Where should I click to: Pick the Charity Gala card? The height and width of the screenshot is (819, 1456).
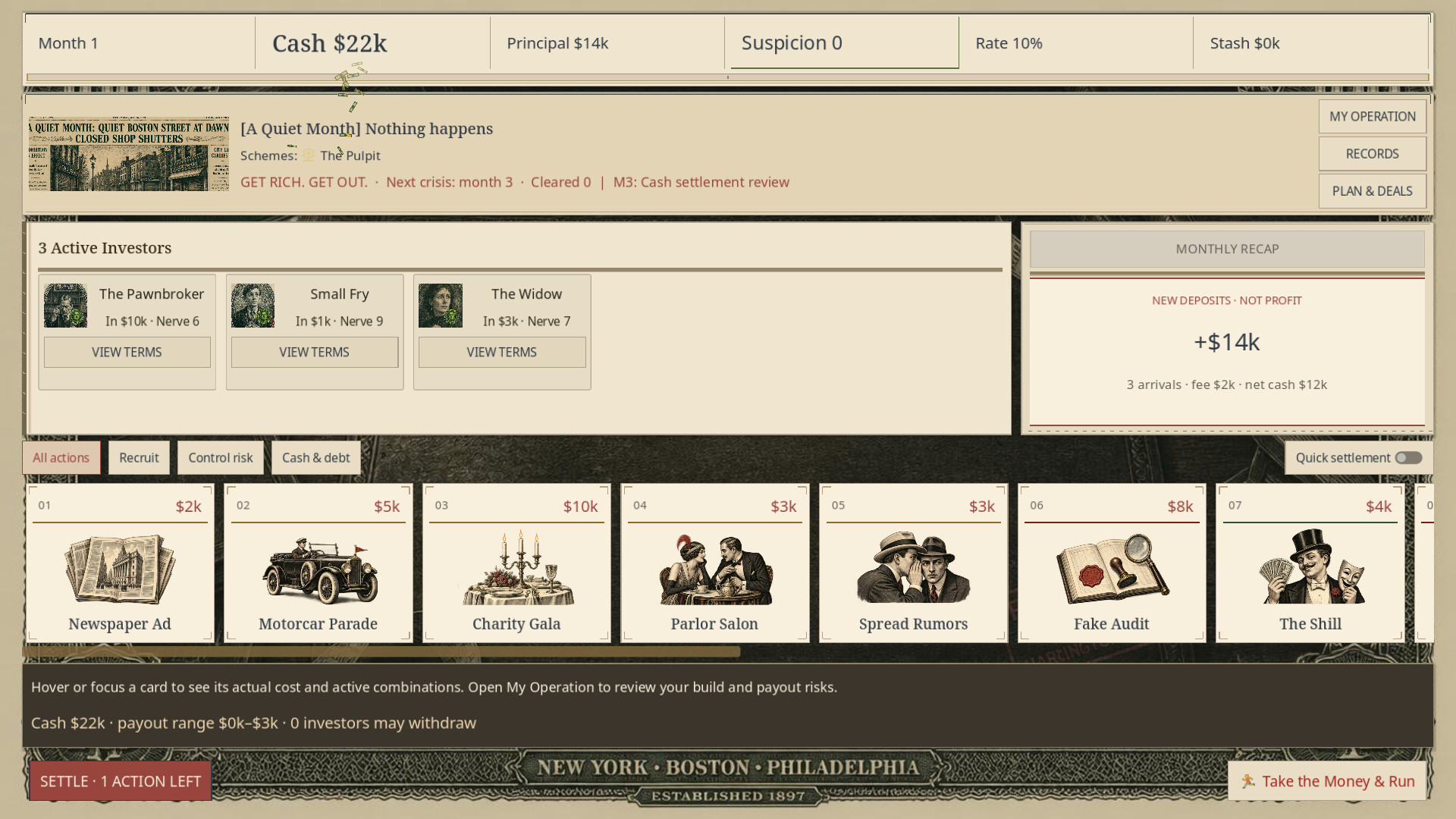(516, 563)
